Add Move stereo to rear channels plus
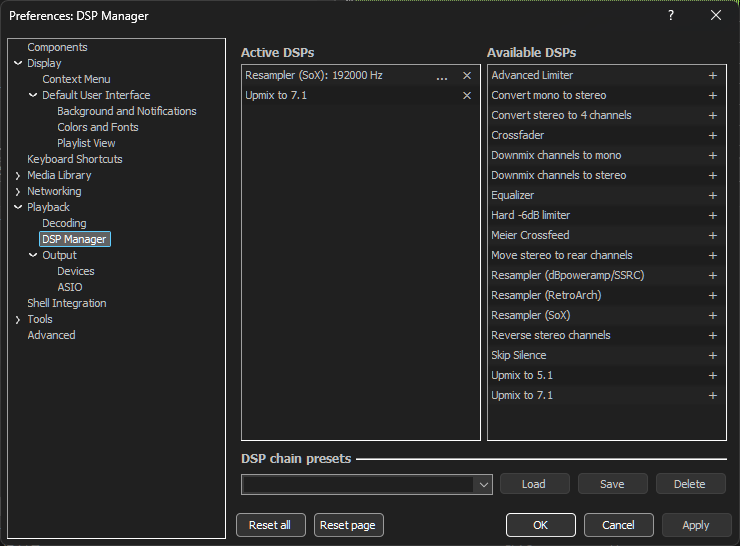 click(713, 255)
